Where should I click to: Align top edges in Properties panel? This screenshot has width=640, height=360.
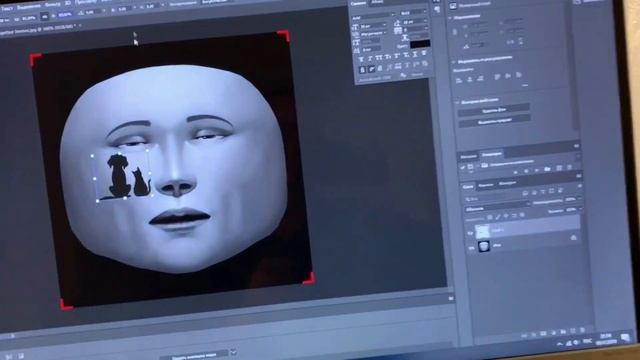point(498,76)
